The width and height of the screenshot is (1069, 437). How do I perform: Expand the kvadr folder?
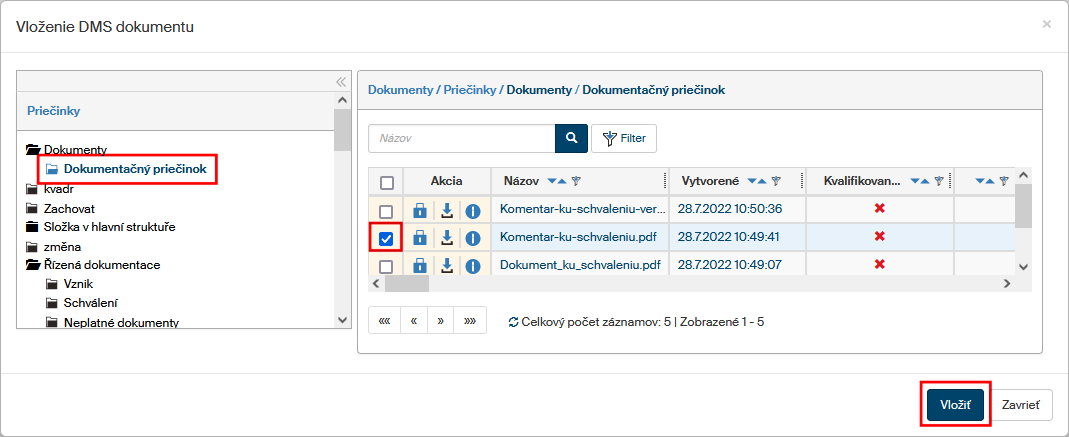coord(33,188)
